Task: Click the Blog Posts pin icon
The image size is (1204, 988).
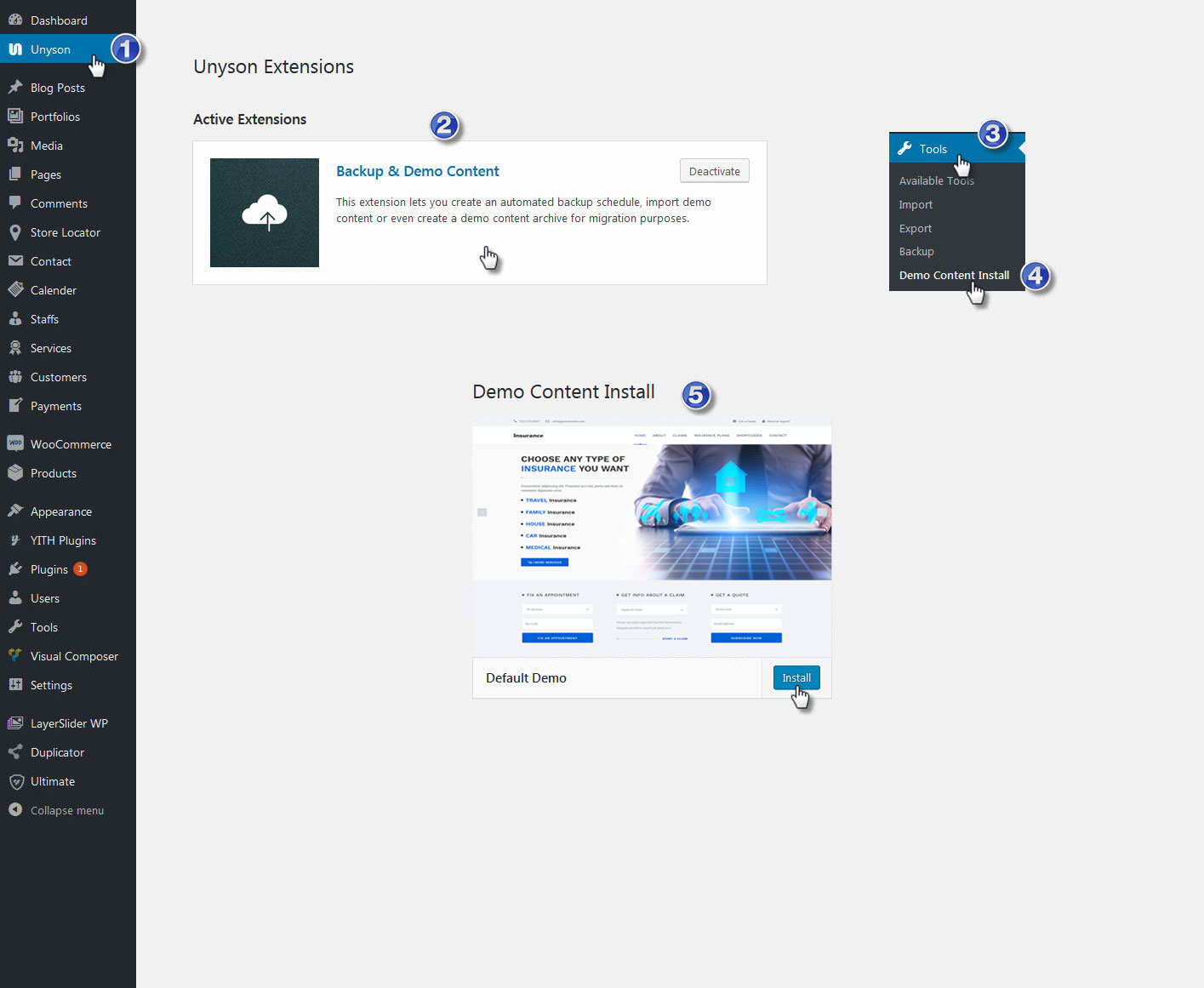Action: click(x=15, y=88)
